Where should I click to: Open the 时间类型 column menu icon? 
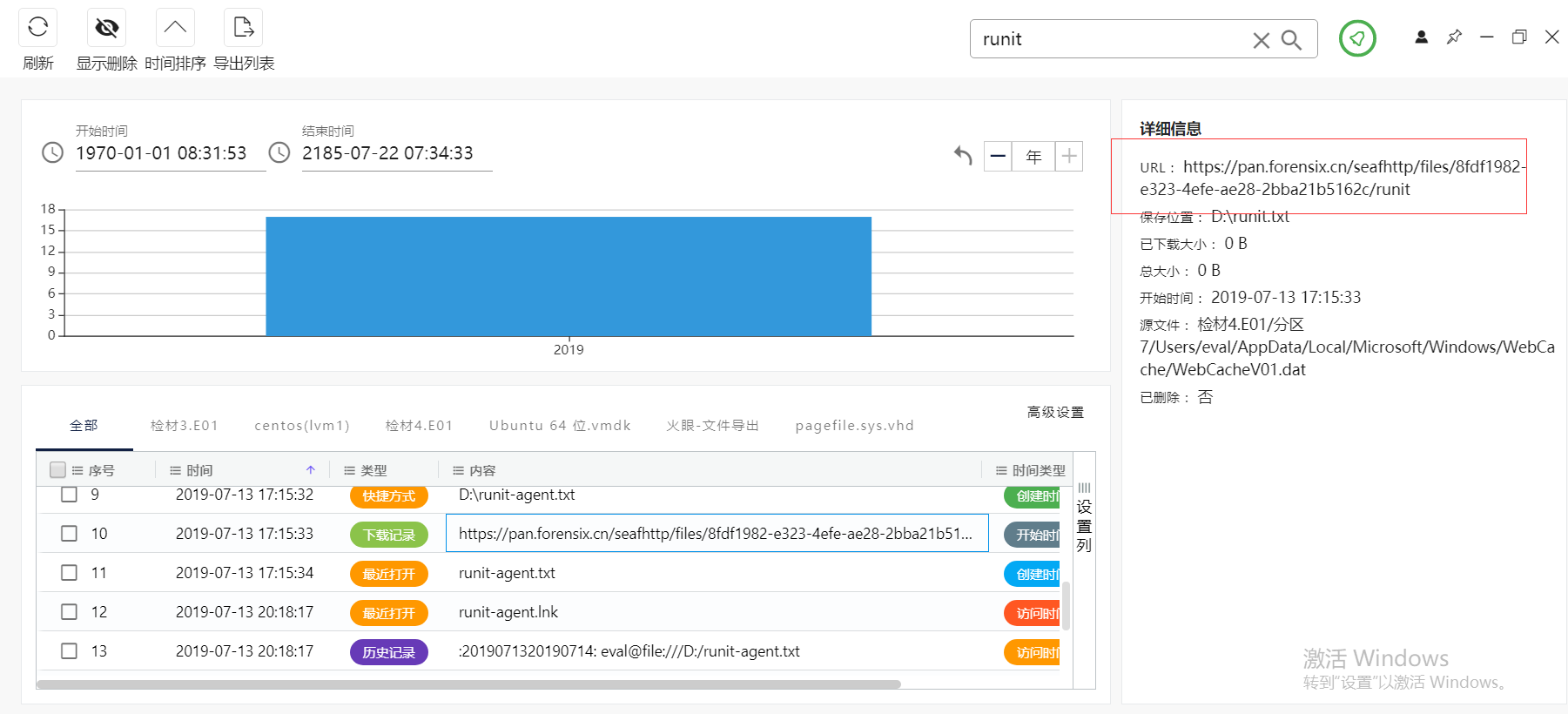[1001, 470]
